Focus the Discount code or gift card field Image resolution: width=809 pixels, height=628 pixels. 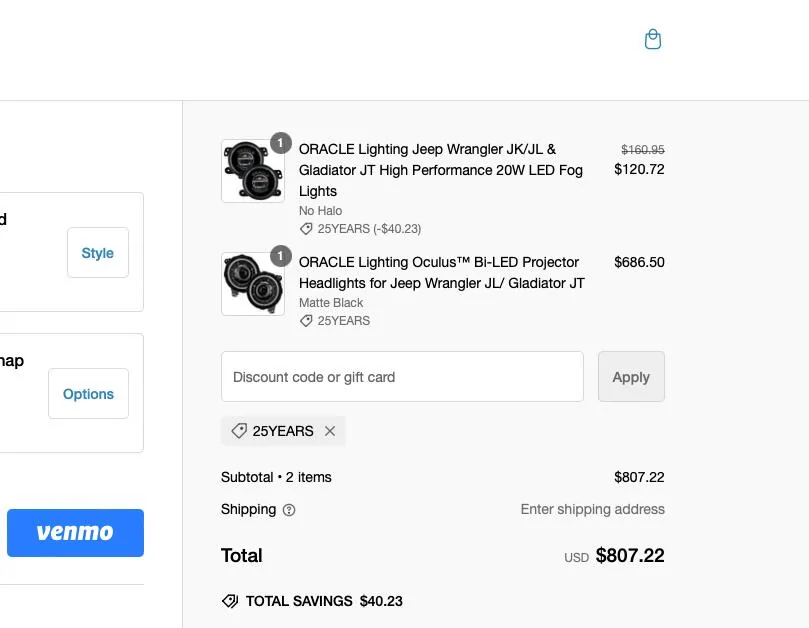pyautogui.click(x=402, y=377)
